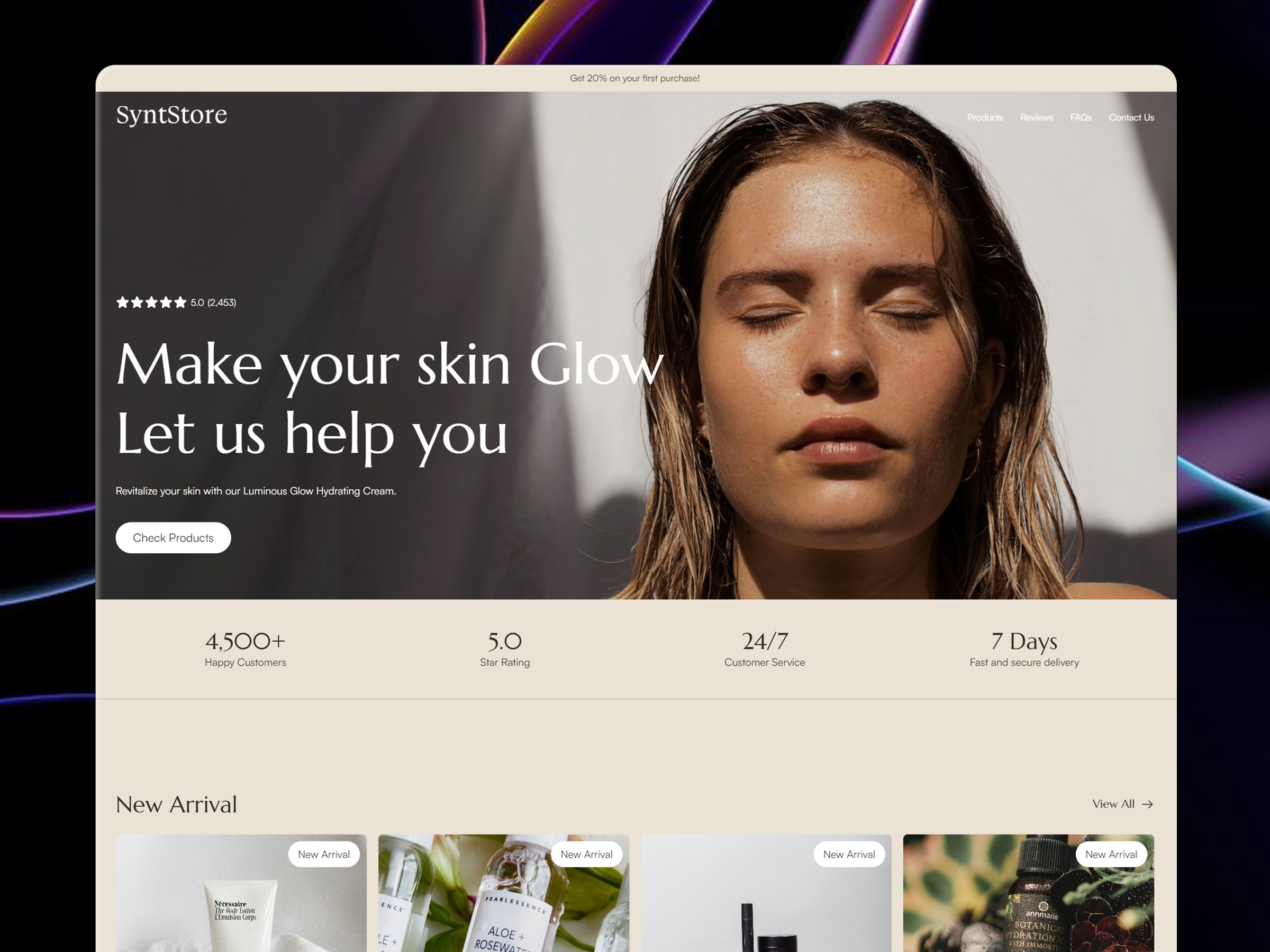Click the 'New Arrival' badge on third product
This screenshot has height=952, width=1270.
coord(848,854)
